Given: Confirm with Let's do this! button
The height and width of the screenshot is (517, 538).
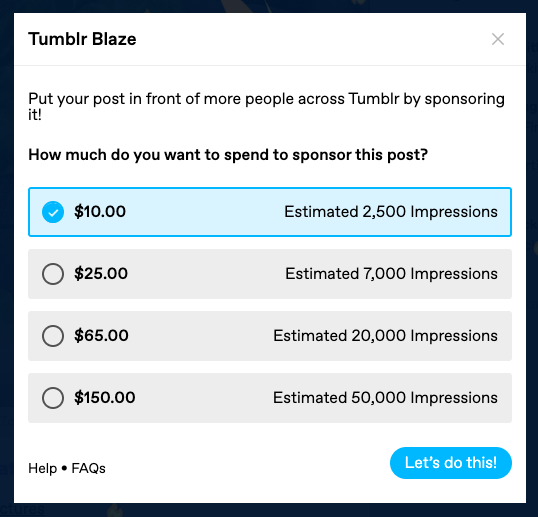Looking at the screenshot, I should click(x=451, y=463).
